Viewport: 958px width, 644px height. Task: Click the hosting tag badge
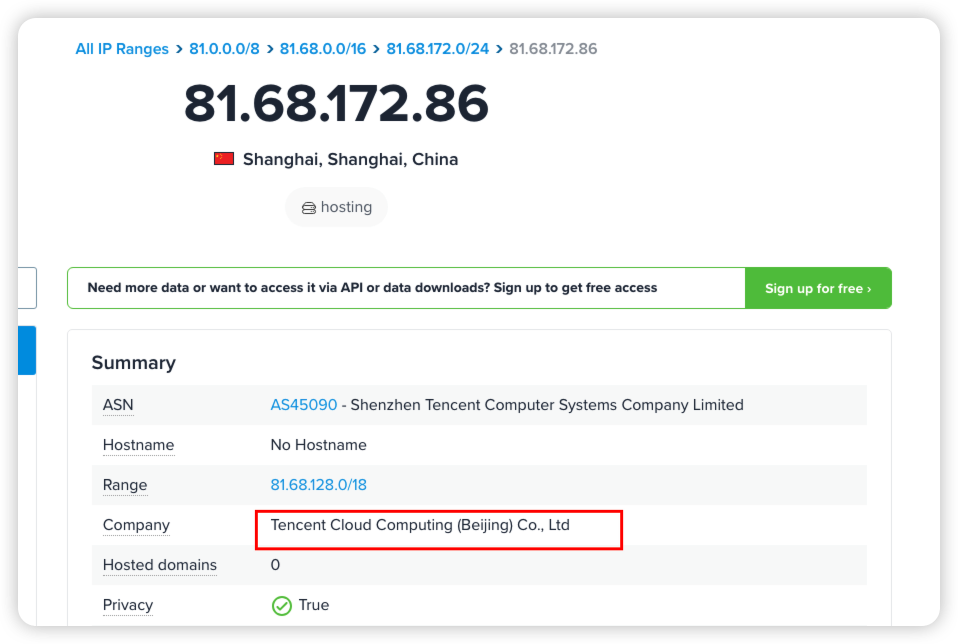coord(337,207)
